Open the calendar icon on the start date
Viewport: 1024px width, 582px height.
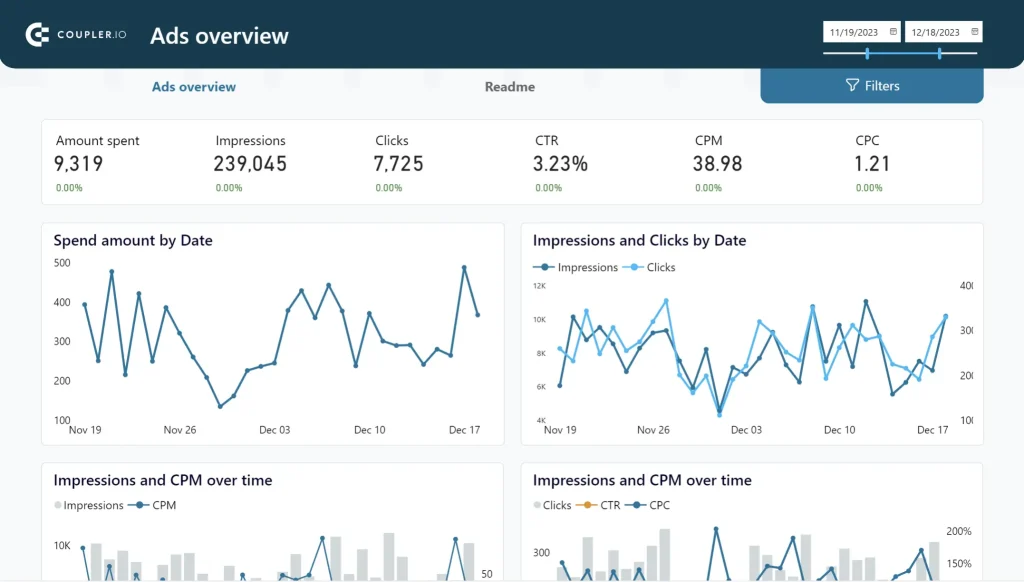(x=893, y=31)
